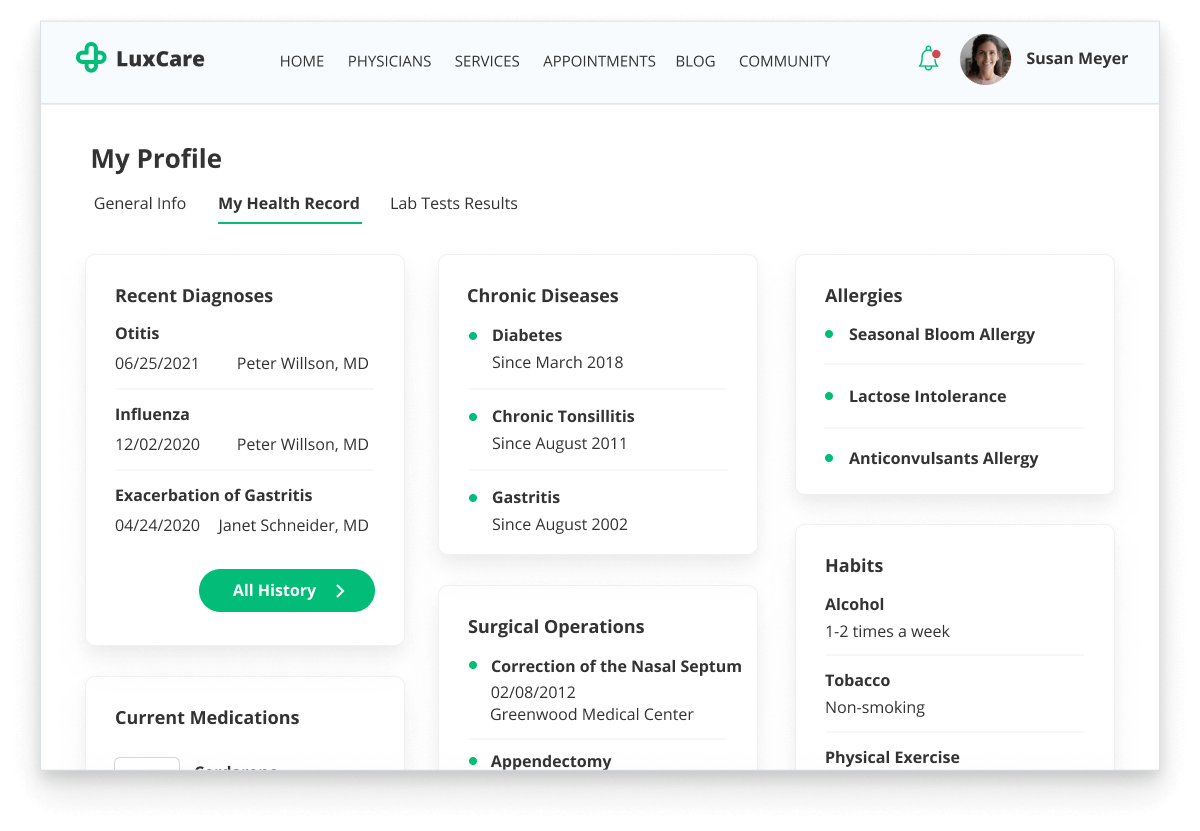1200x831 pixels.
Task: Navigate to Appointments
Action: point(599,61)
